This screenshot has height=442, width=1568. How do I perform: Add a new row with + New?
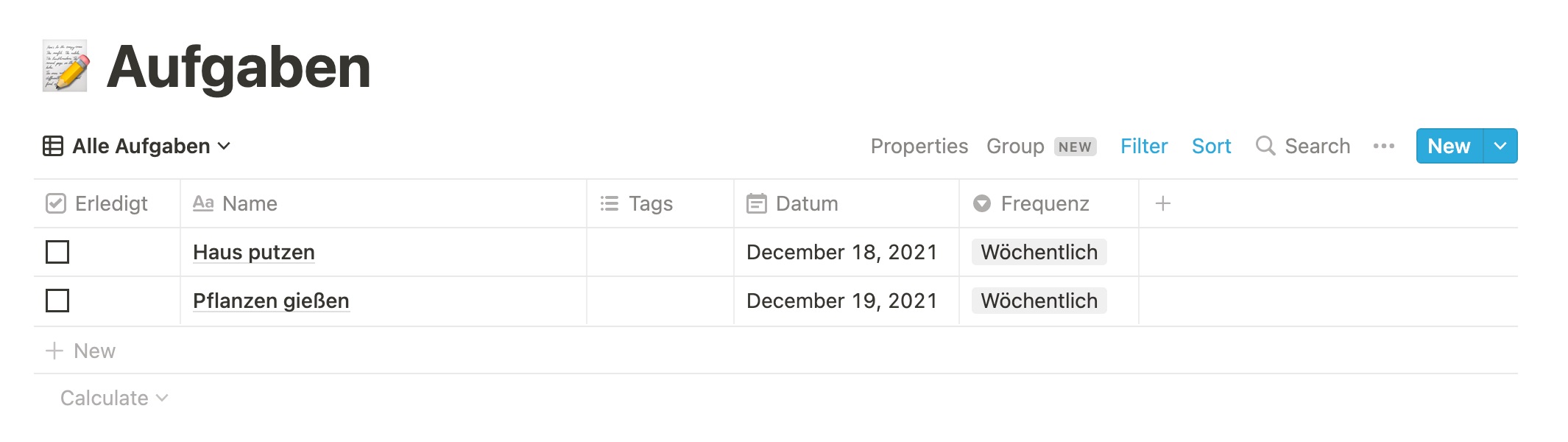pos(81,351)
